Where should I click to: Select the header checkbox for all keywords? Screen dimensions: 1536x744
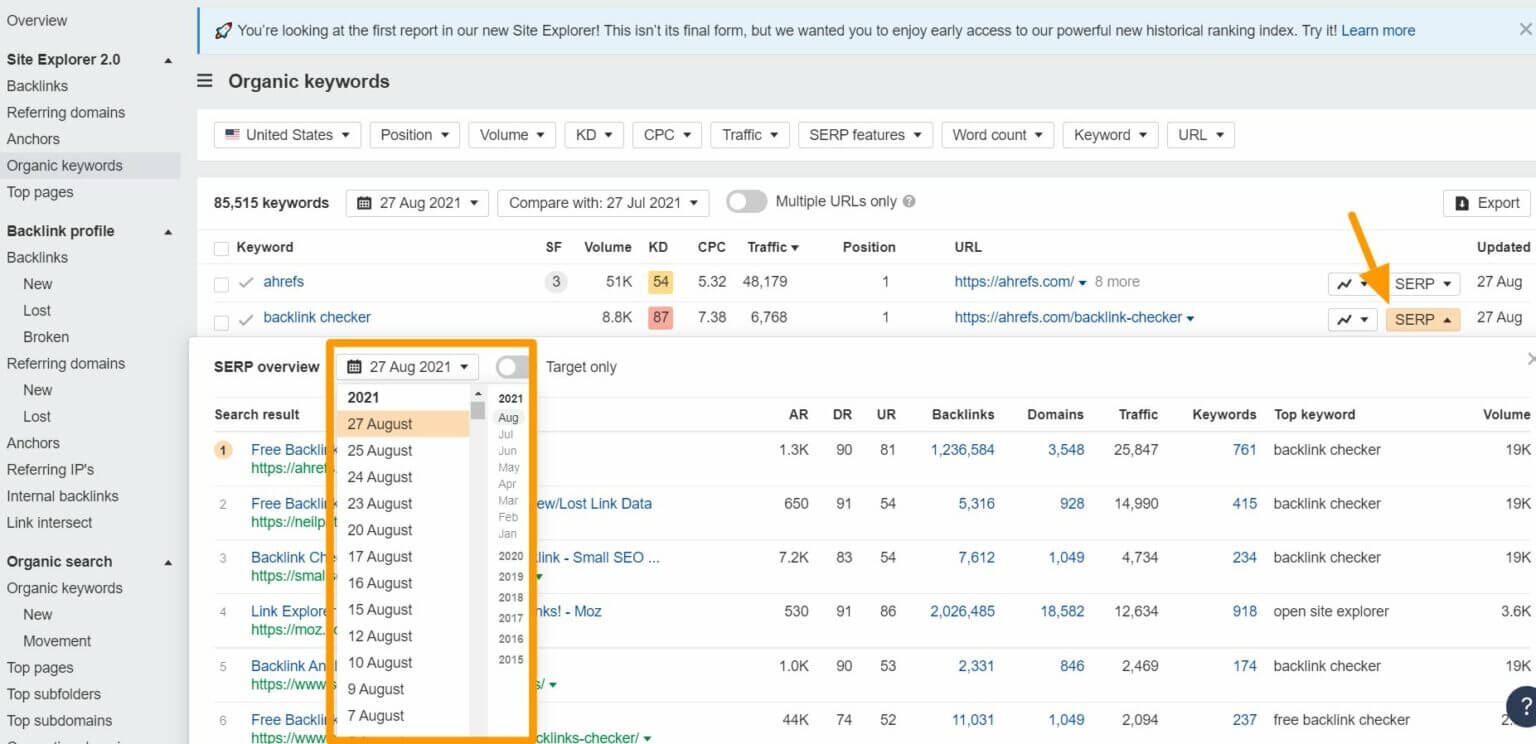tap(221, 248)
